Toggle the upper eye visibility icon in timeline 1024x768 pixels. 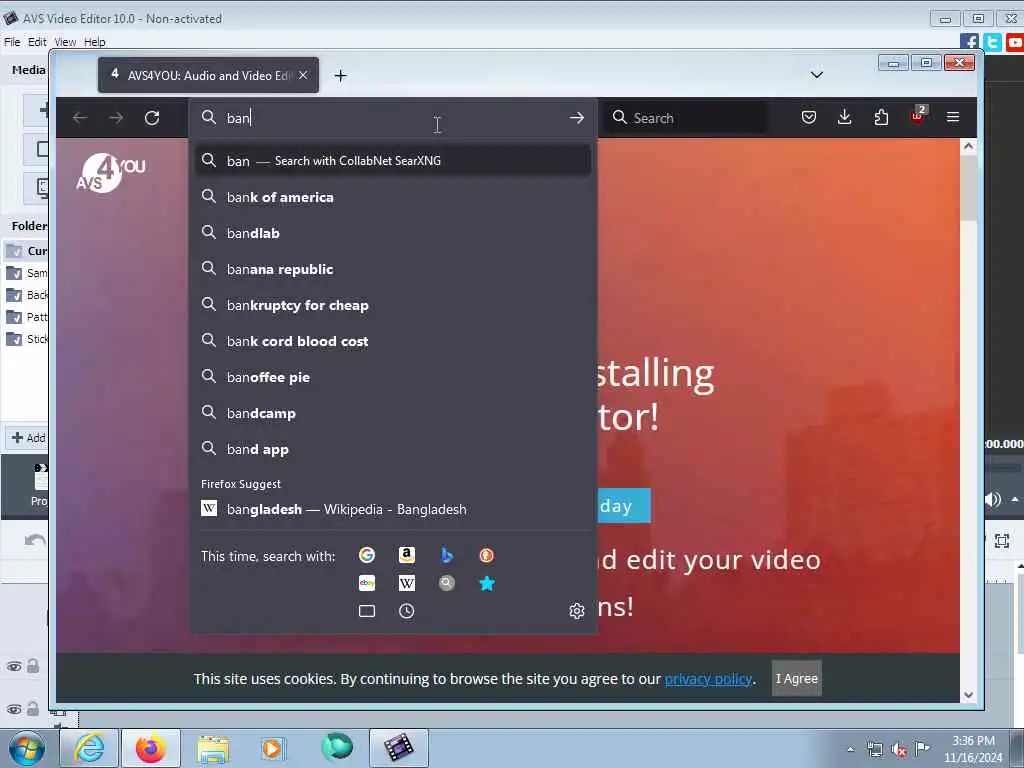14,666
